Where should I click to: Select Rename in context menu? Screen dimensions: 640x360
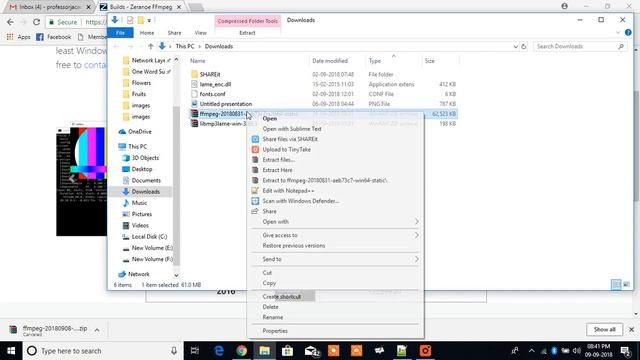(x=273, y=317)
